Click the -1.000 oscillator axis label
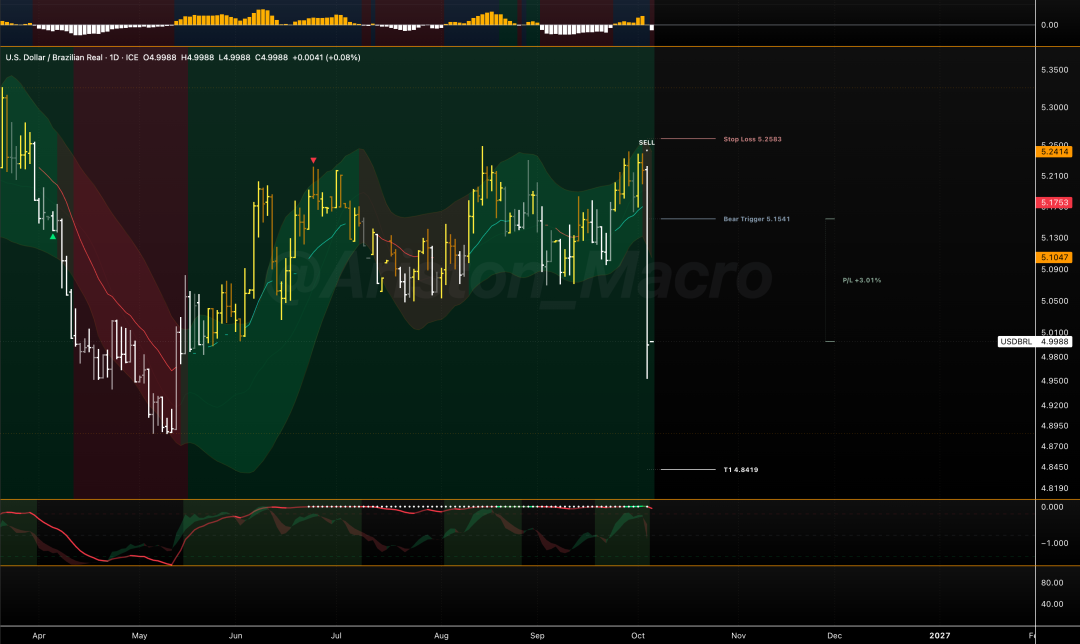The image size is (1080, 644). pyautogui.click(x=1055, y=543)
